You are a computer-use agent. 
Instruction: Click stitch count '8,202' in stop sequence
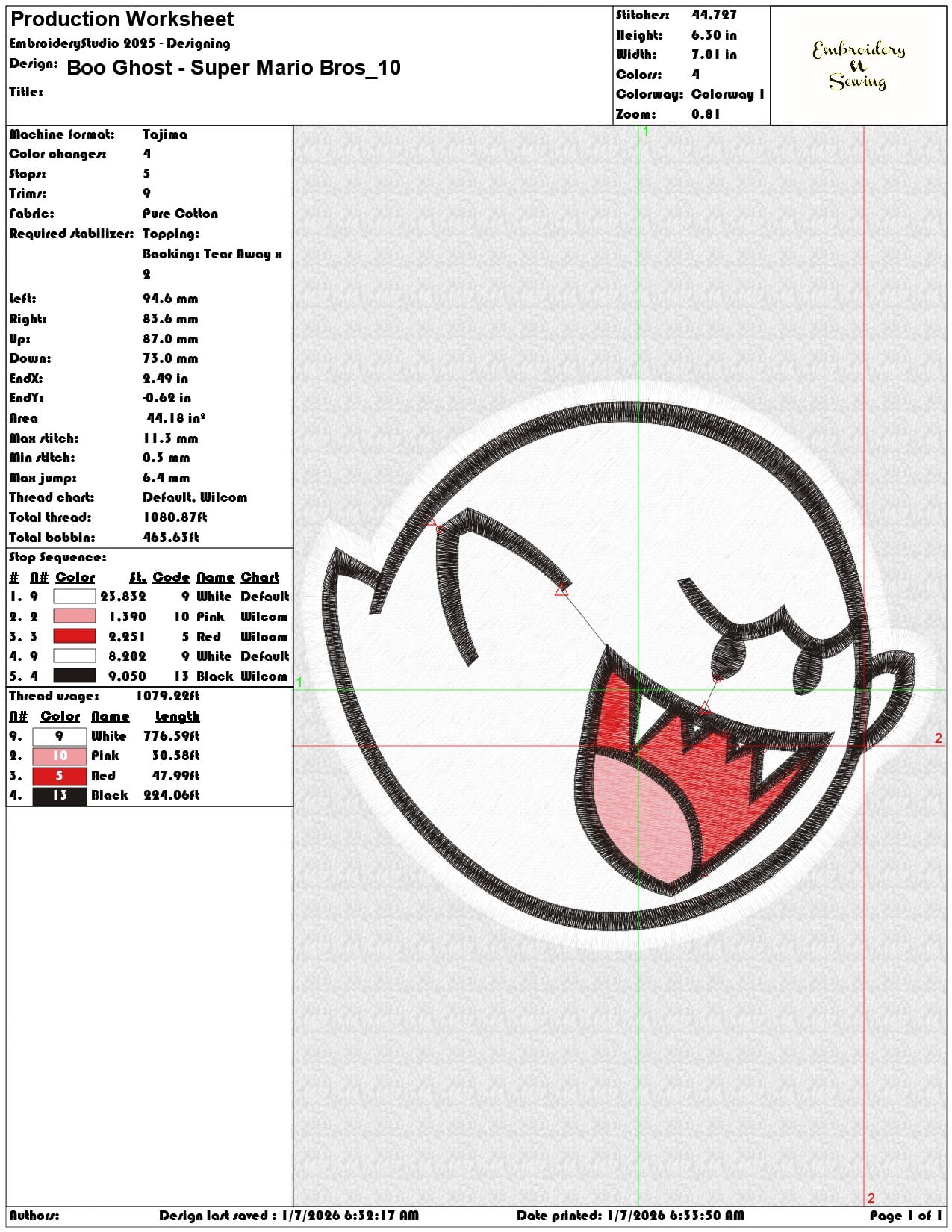(x=127, y=656)
